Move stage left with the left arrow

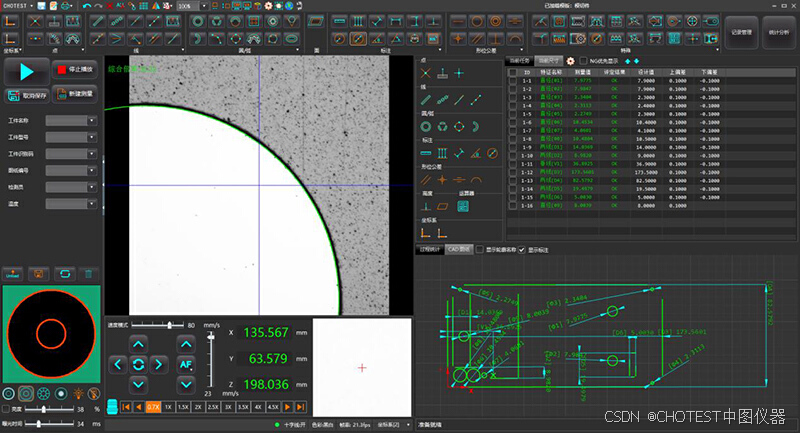click(118, 365)
